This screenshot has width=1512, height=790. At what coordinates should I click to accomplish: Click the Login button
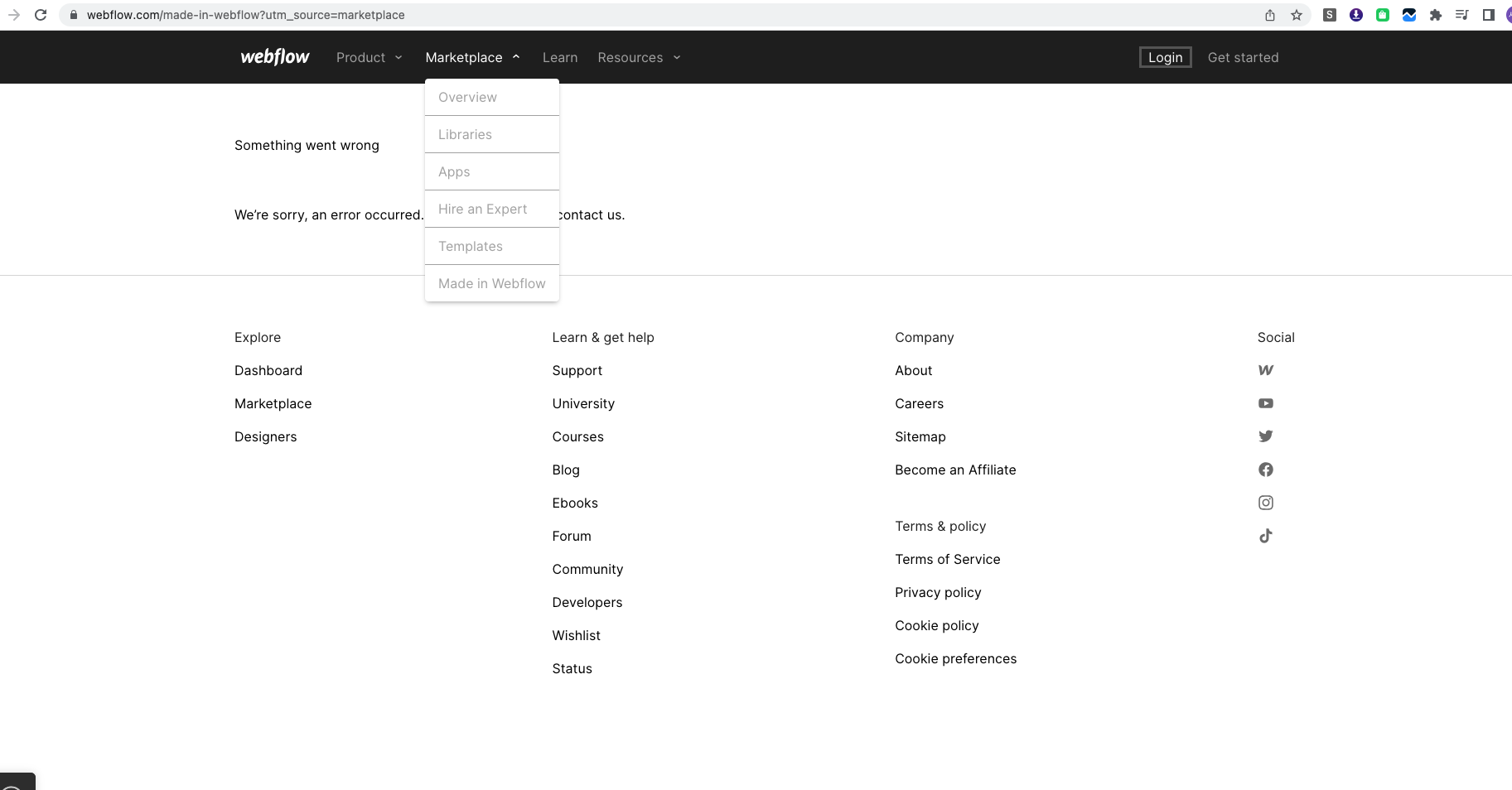[1165, 57]
